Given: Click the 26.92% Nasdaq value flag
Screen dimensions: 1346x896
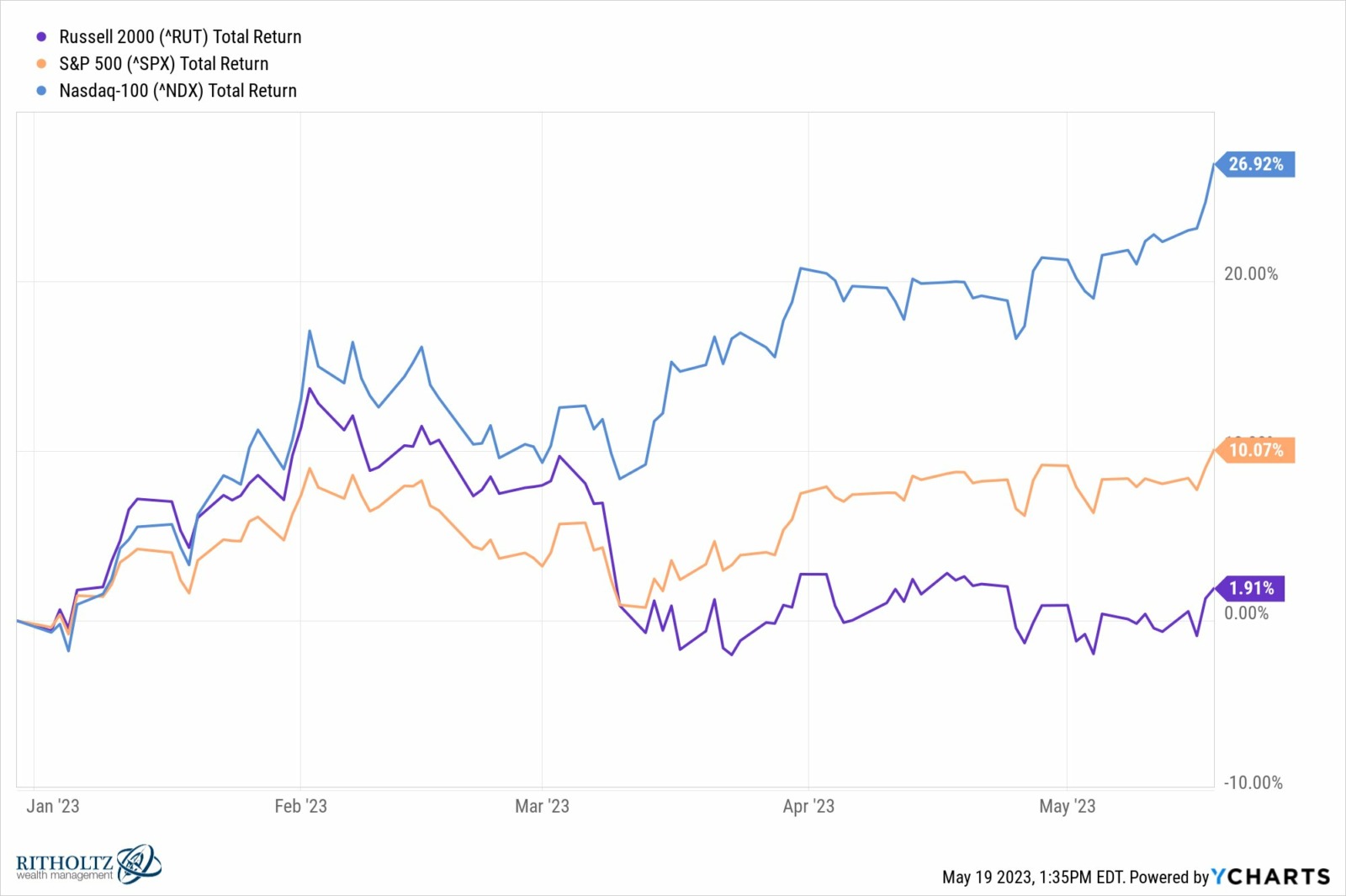Looking at the screenshot, I should (x=1256, y=164).
